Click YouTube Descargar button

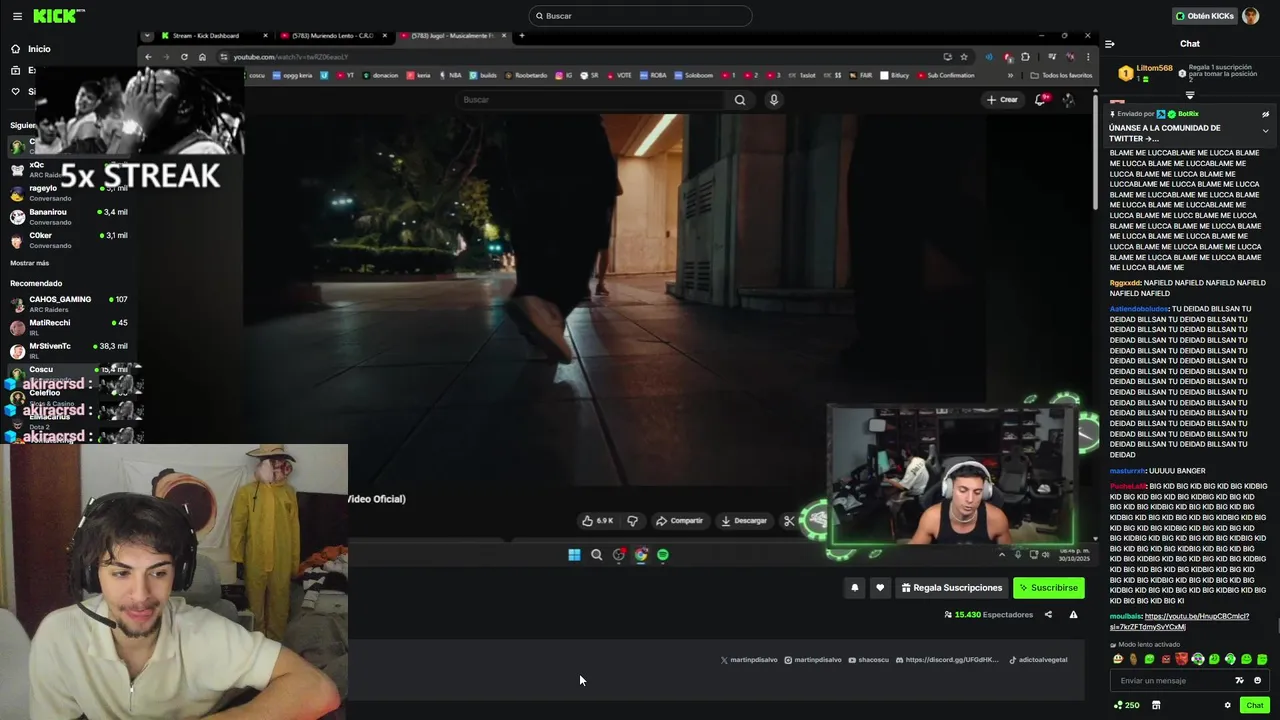point(743,521)
